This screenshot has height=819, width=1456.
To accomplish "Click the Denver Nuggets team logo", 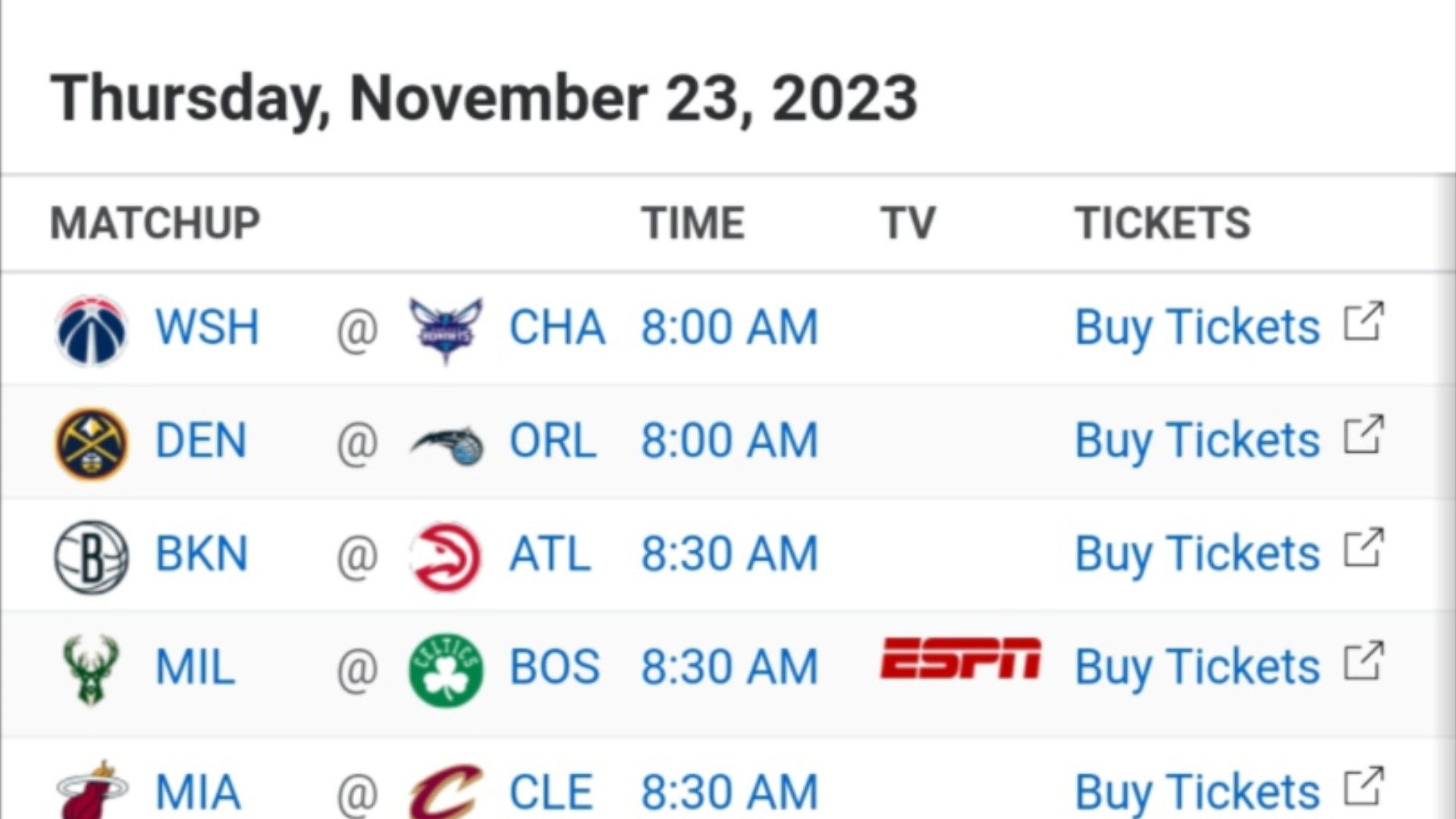I will pyautogui.click(x=91, y=444).
